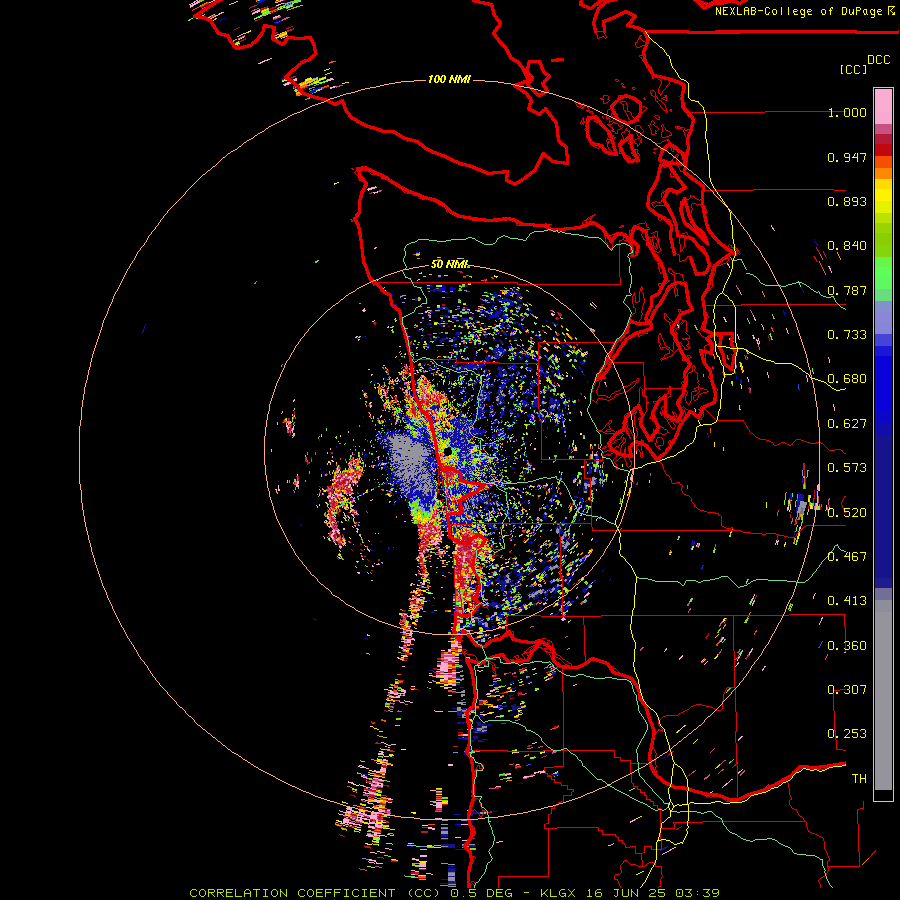
Task: Select the 0.467 scale value
Action: click(847, 557)
